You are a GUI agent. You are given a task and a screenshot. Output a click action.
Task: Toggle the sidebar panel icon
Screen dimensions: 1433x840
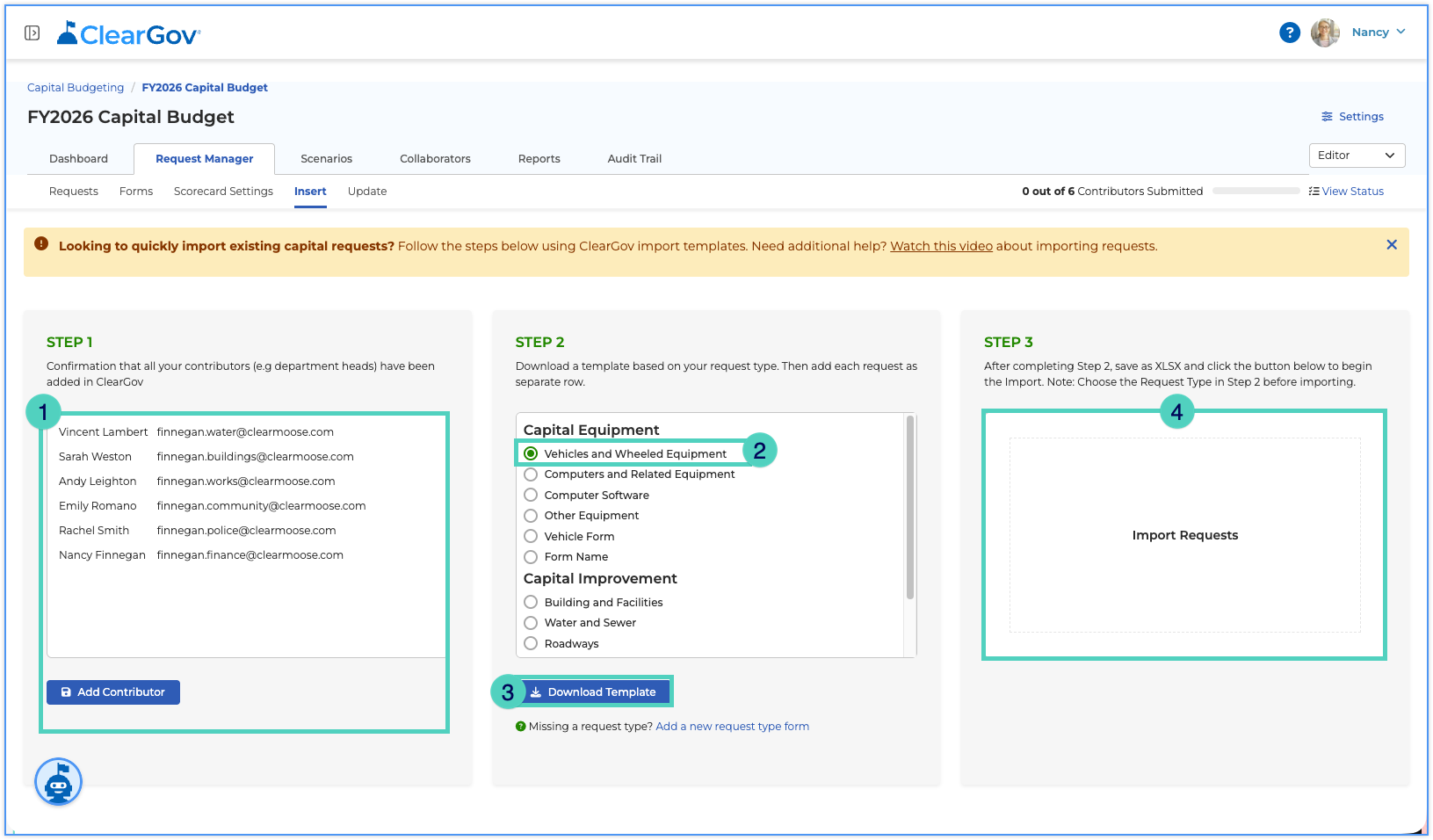coord(33,33)
